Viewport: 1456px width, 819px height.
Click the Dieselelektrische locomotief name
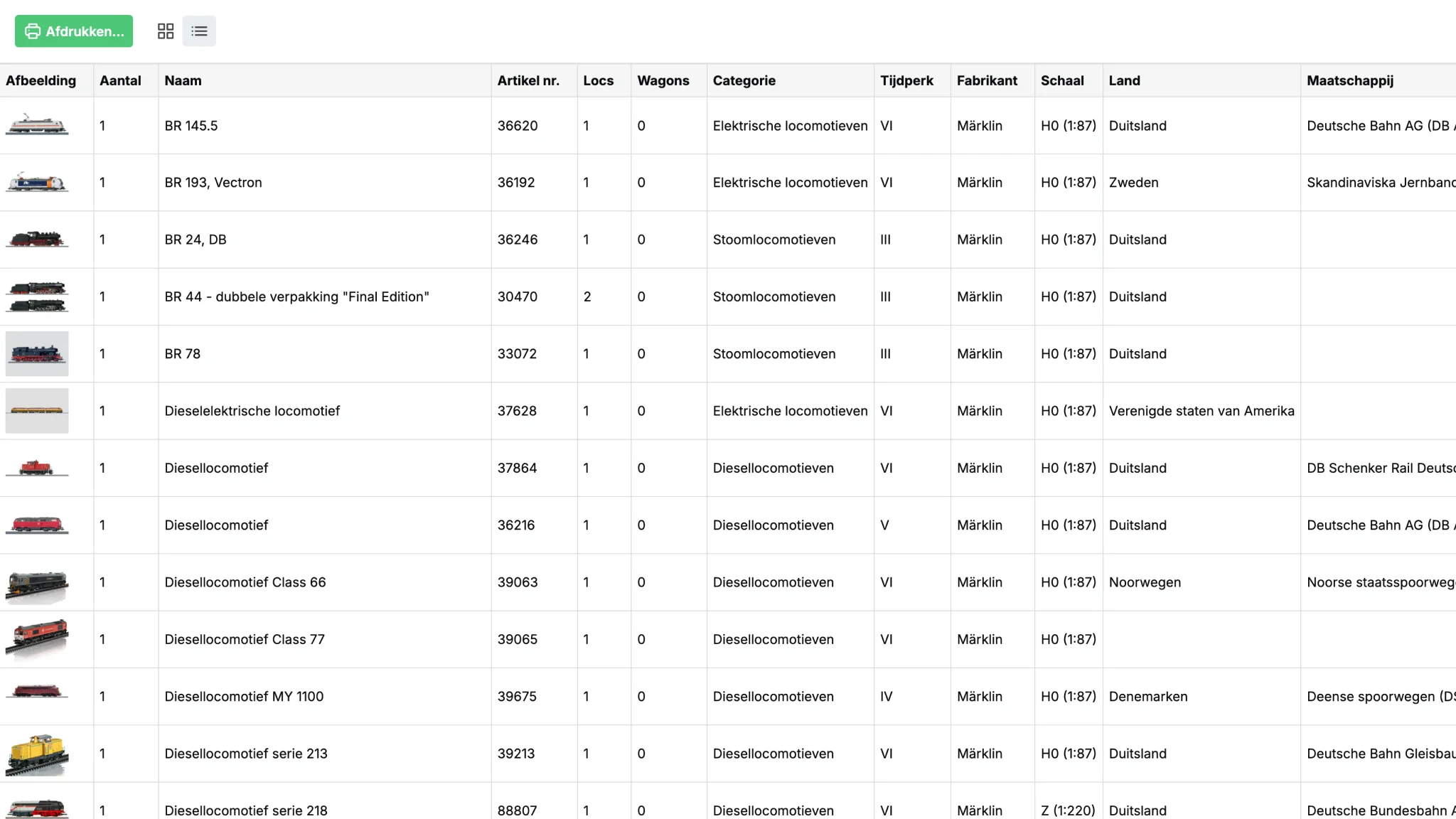click(x=252, y=411)
